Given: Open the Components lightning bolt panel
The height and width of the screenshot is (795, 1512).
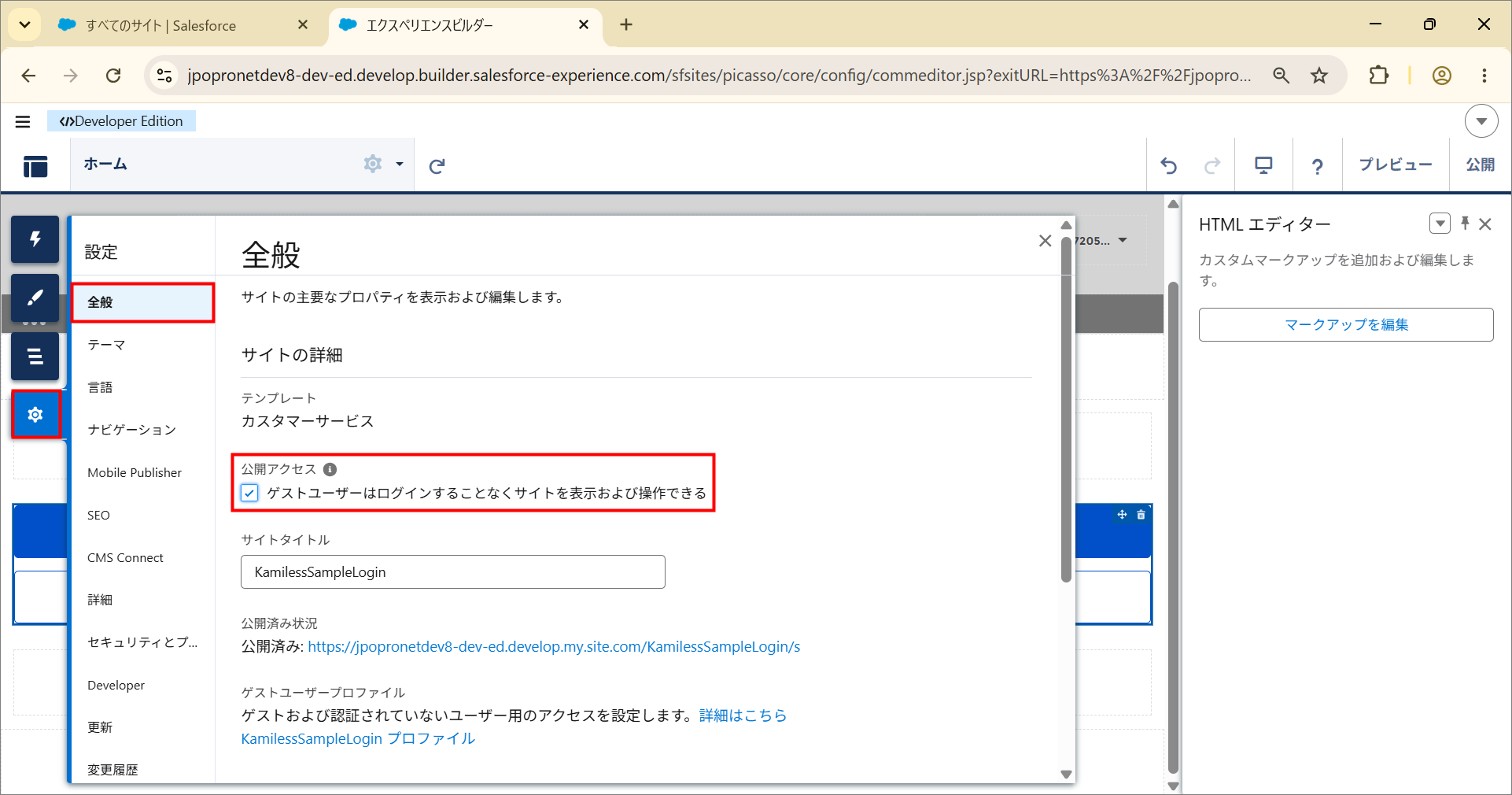Looking at the screenshot, I should 35,239.
